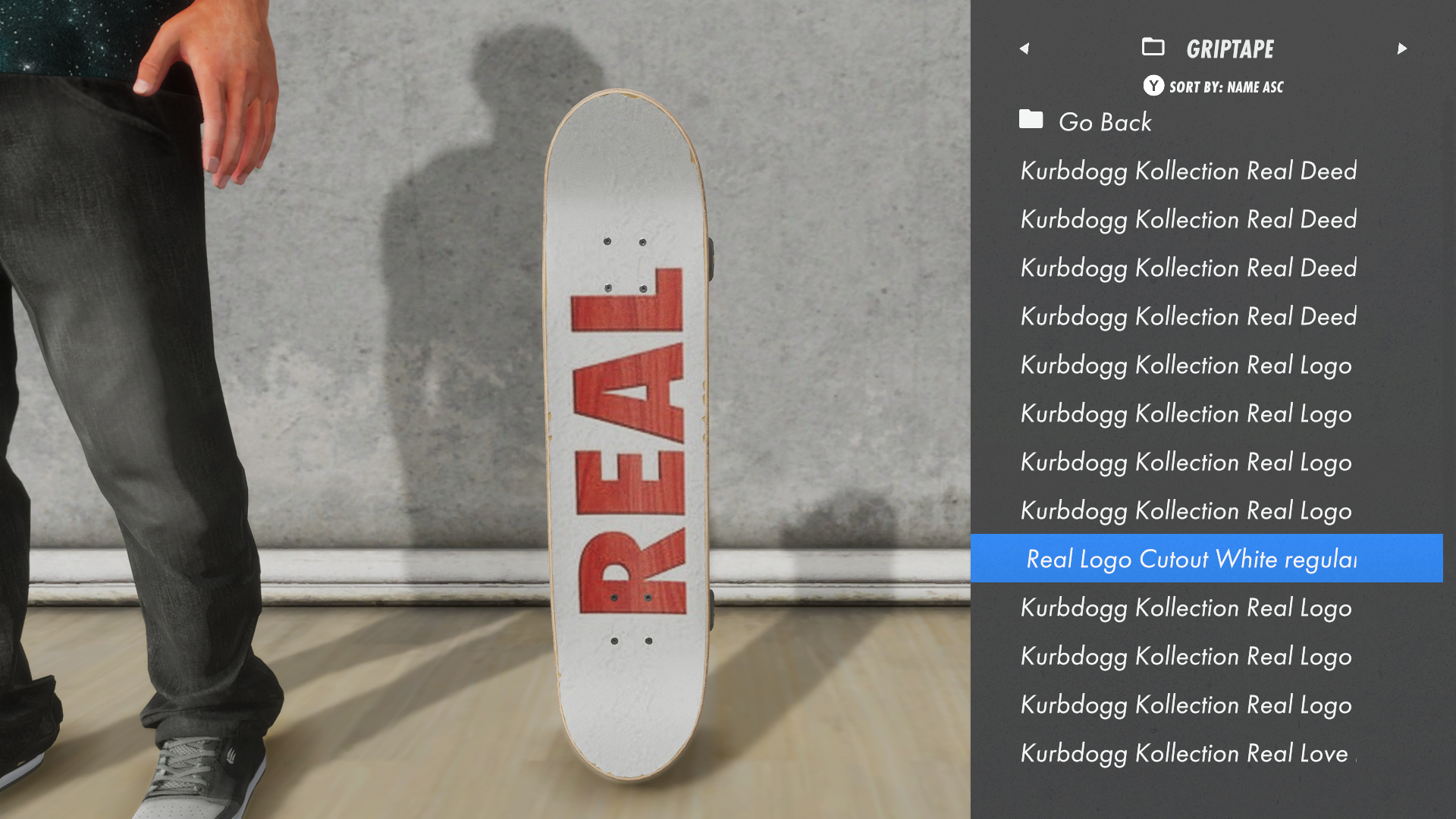Image resolution: width=1456 pixels, height=819 pixels.
Task: Click the folder outline icon next to GRIPTAPE
Action: 1153,47
